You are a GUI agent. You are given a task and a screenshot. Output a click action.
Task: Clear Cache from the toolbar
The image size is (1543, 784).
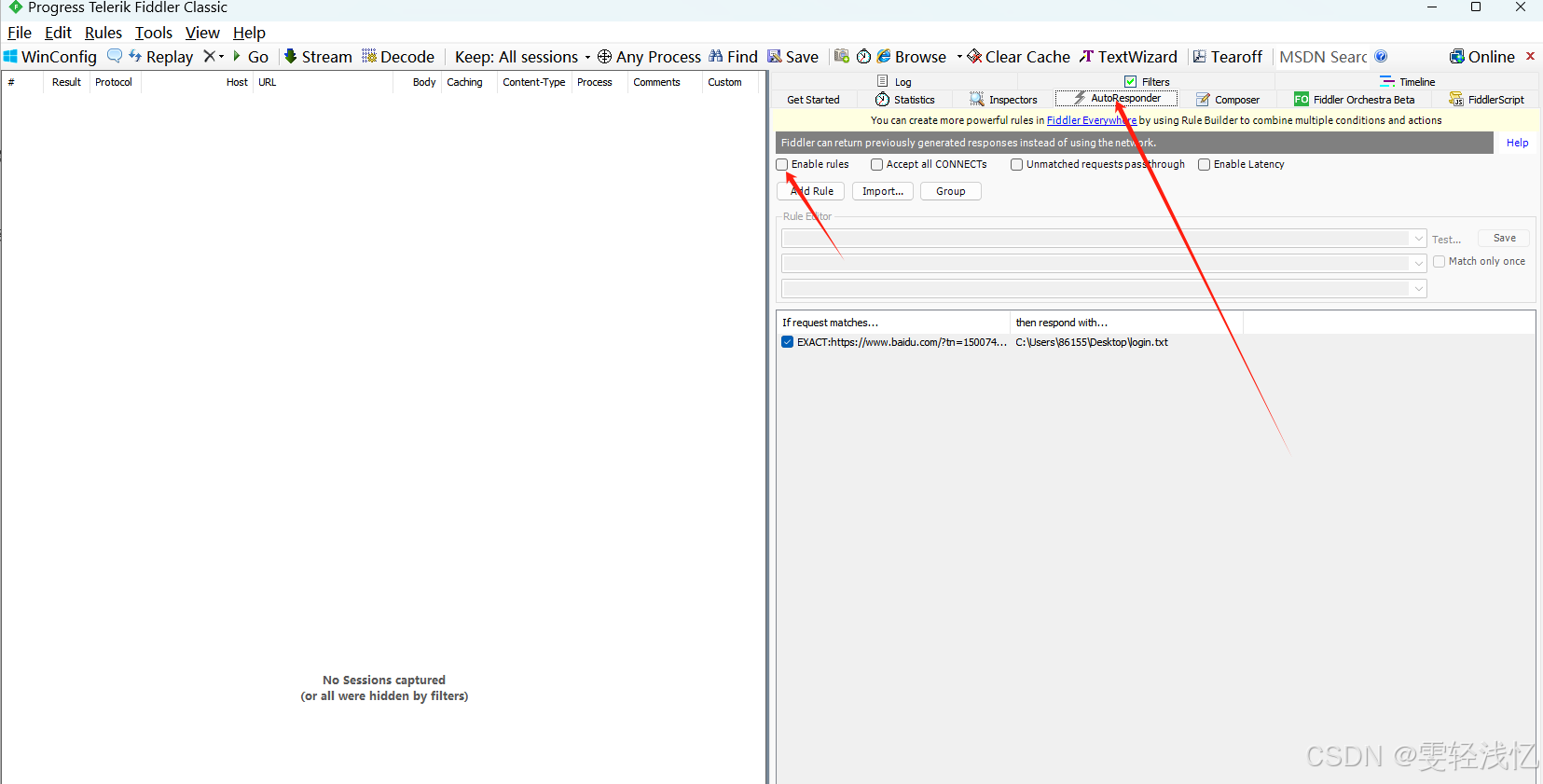(x=1018, y=57)
